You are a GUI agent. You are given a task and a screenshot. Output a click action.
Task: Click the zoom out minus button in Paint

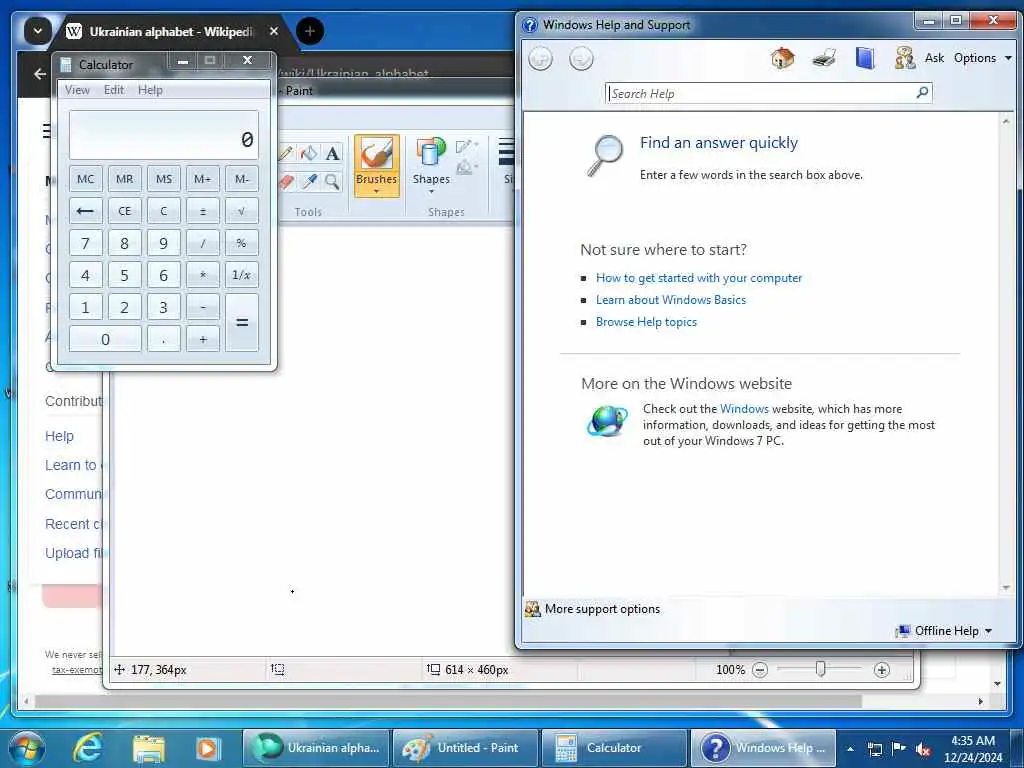pyautogui.click(x=760, y=669)
